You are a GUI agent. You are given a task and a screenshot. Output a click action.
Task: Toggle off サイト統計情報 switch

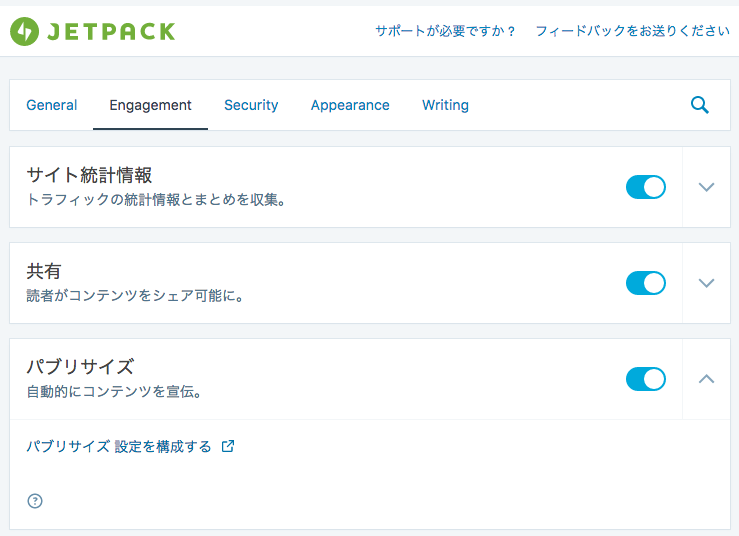[645, 187]
